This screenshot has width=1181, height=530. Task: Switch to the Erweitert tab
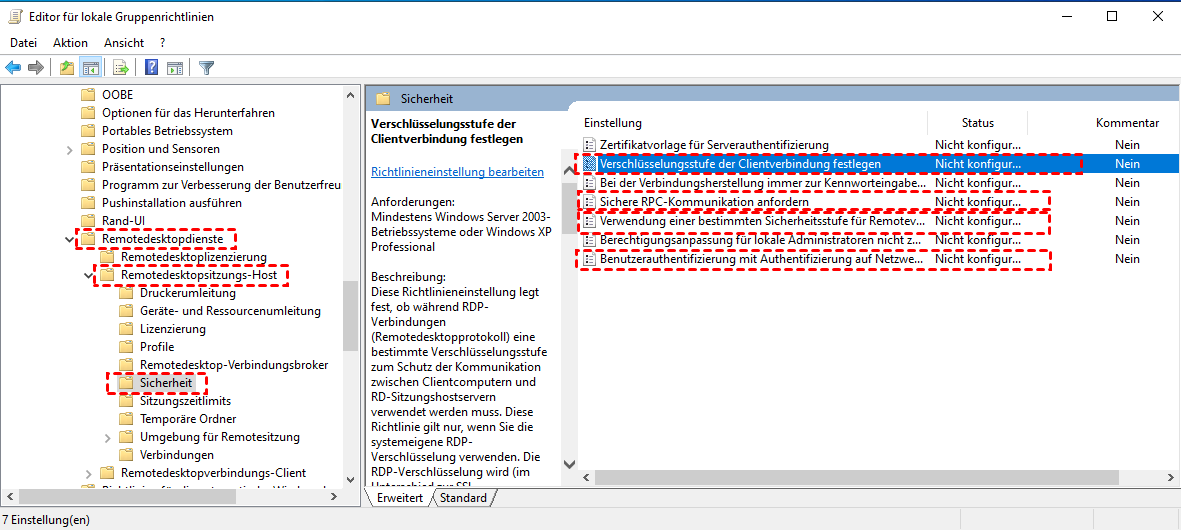(400, 498)
